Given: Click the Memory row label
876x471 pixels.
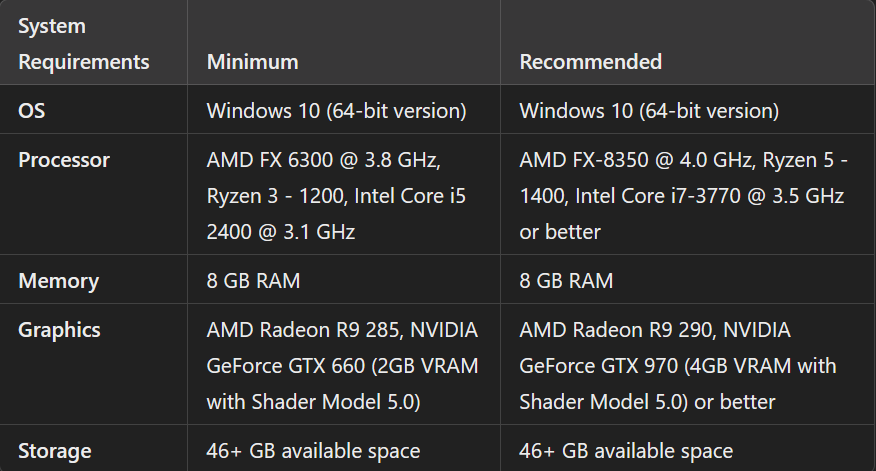Looking at the screenshot, I should (58, 281).
